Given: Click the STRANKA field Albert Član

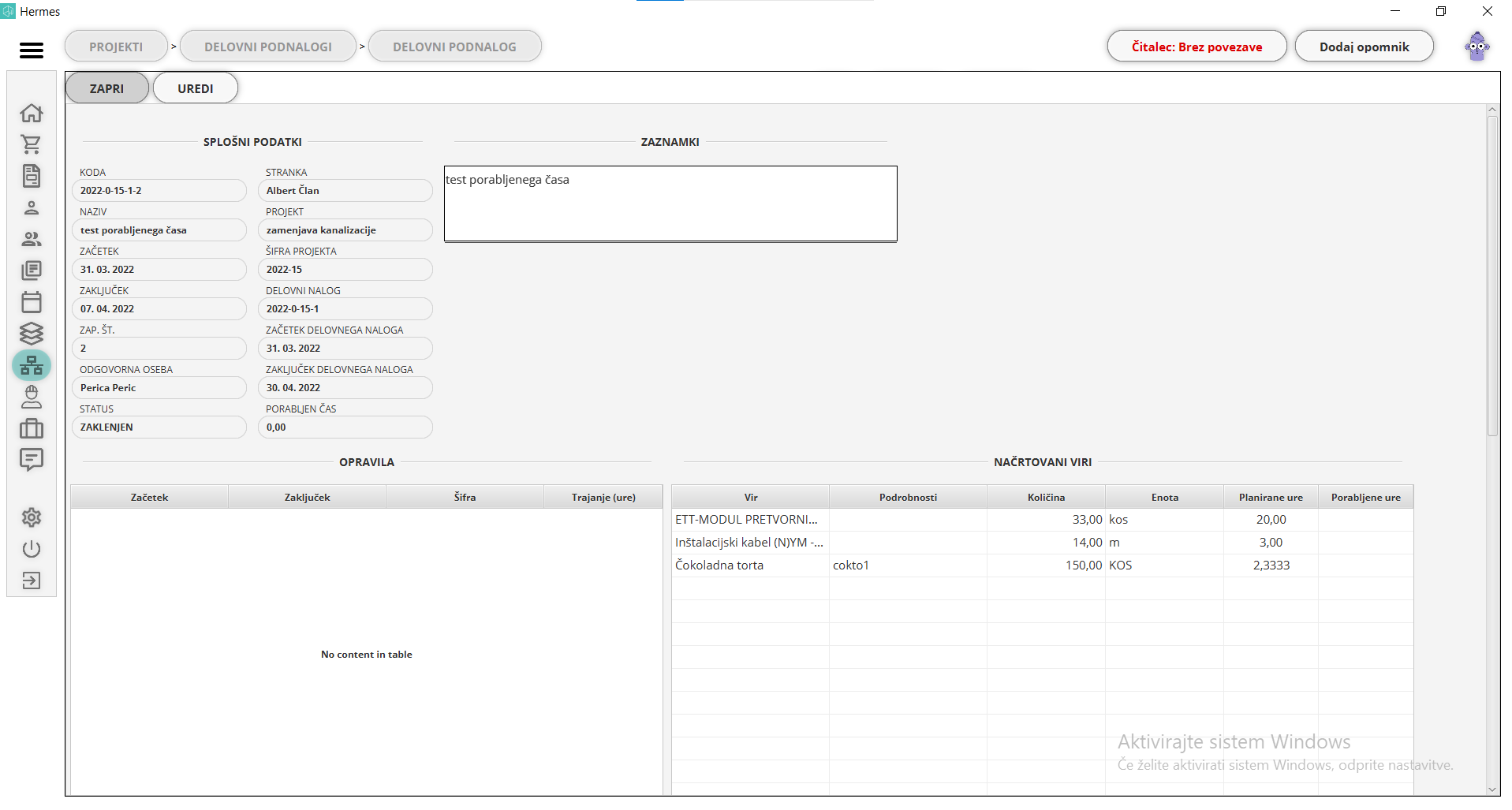Looking at the screenshot, I should (x=345, y=191).
